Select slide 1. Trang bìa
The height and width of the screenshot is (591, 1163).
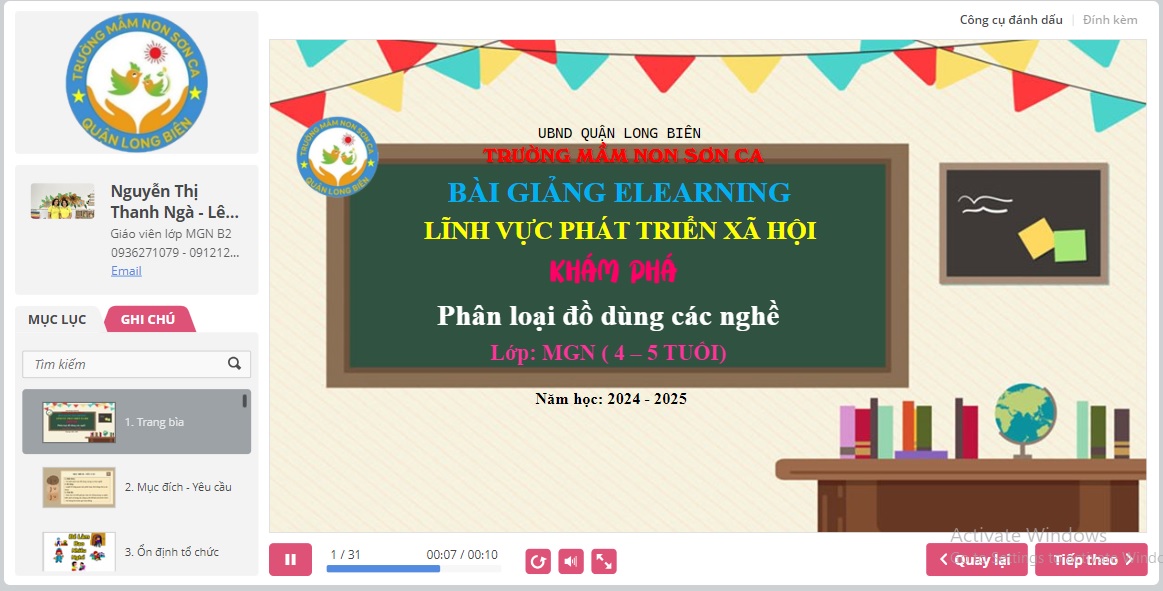pyautogui.click(x=136, y=422)
